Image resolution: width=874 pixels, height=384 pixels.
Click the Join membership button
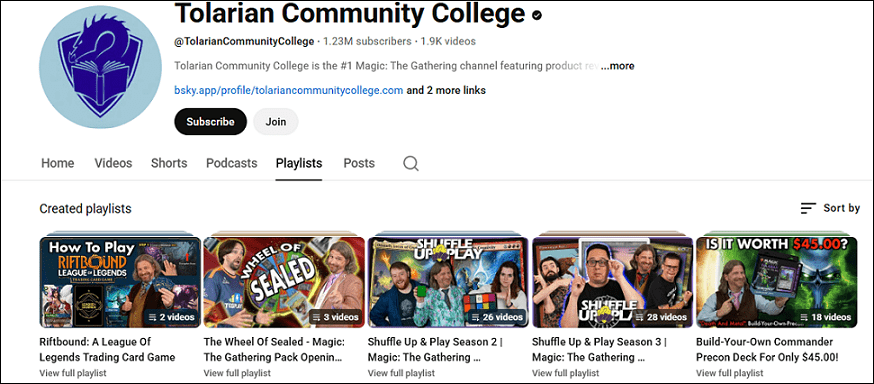pyautogui.click(x=275, y=121)
